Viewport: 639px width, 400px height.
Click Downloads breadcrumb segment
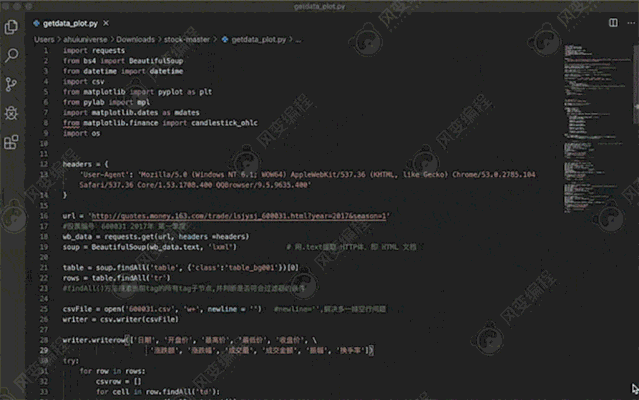135,40
